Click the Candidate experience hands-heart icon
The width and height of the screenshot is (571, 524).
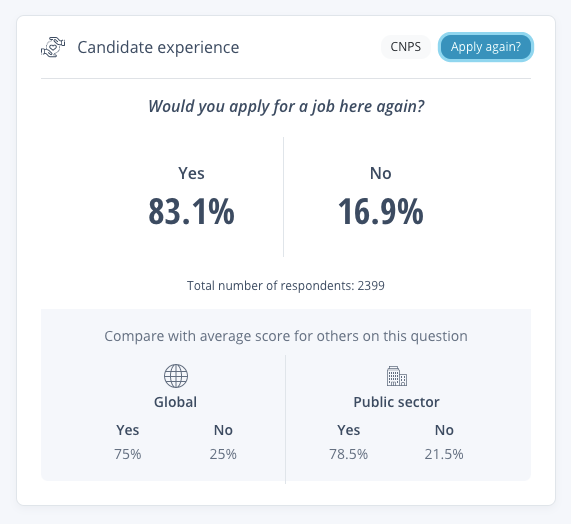tap(53, 47)
